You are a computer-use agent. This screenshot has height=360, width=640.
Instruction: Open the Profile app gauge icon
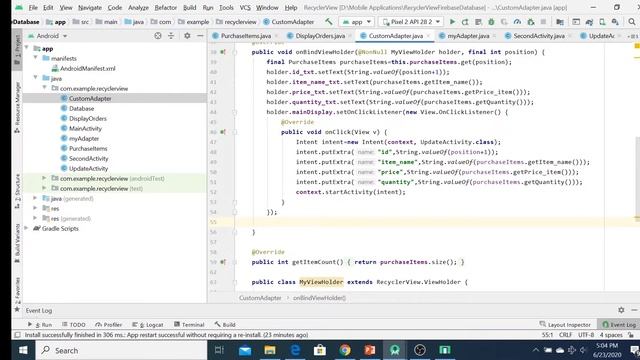[x=517, y=22]
